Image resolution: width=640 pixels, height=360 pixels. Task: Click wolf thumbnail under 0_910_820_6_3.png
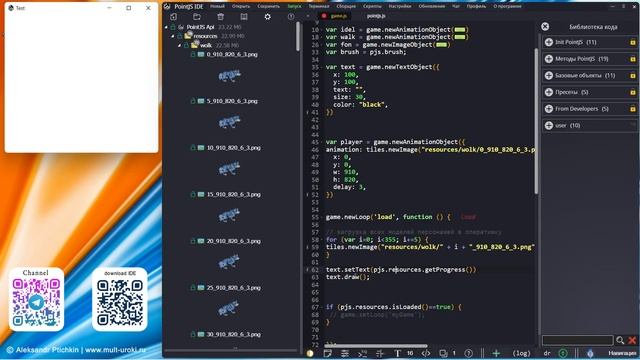(x=229, y=76)
